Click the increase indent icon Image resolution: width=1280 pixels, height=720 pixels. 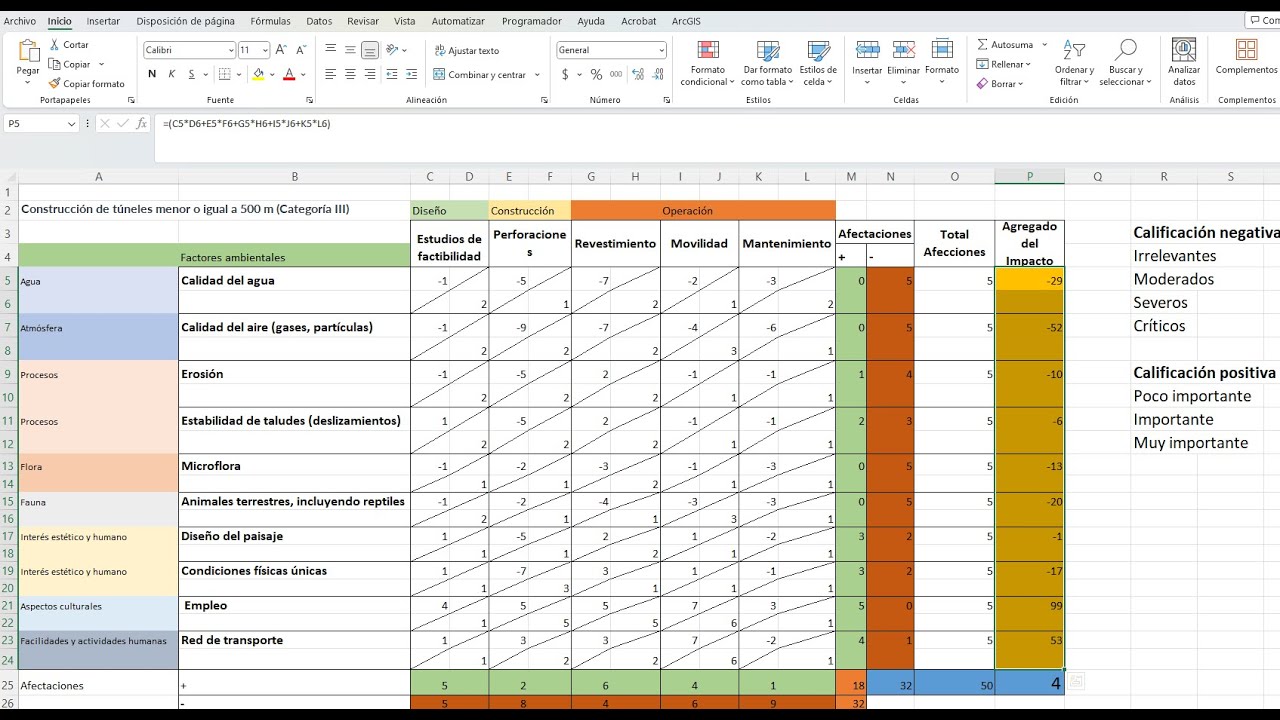tap(412, 74)
